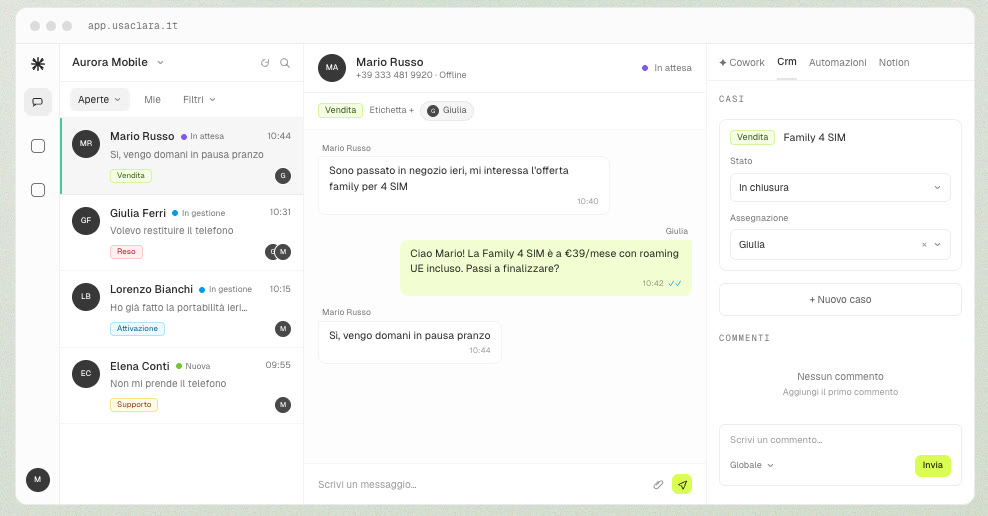Select the Crm tab
988x516 pixels.
click(786, 62)
